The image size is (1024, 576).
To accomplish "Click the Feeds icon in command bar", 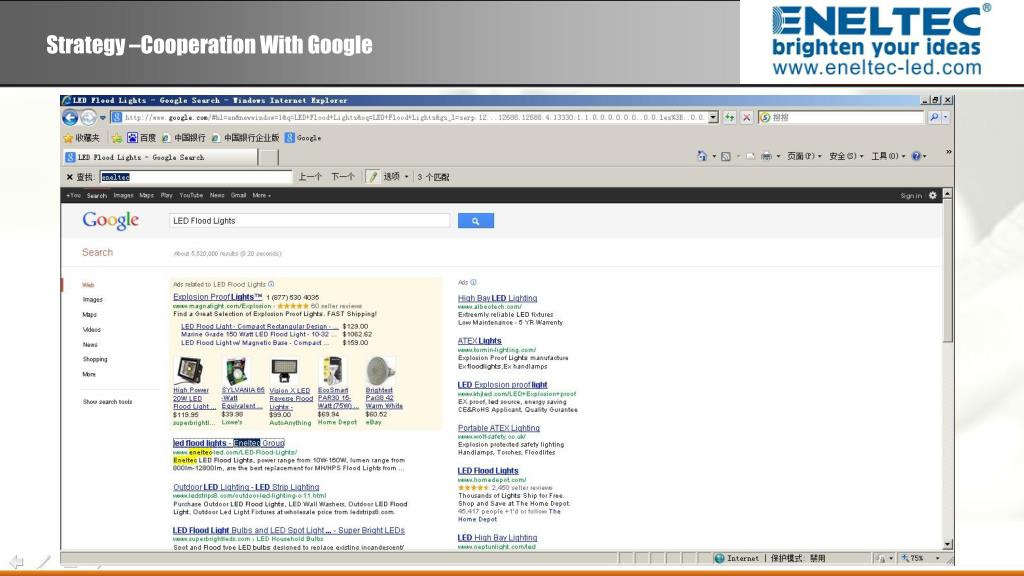I will (x=726, y=156).
